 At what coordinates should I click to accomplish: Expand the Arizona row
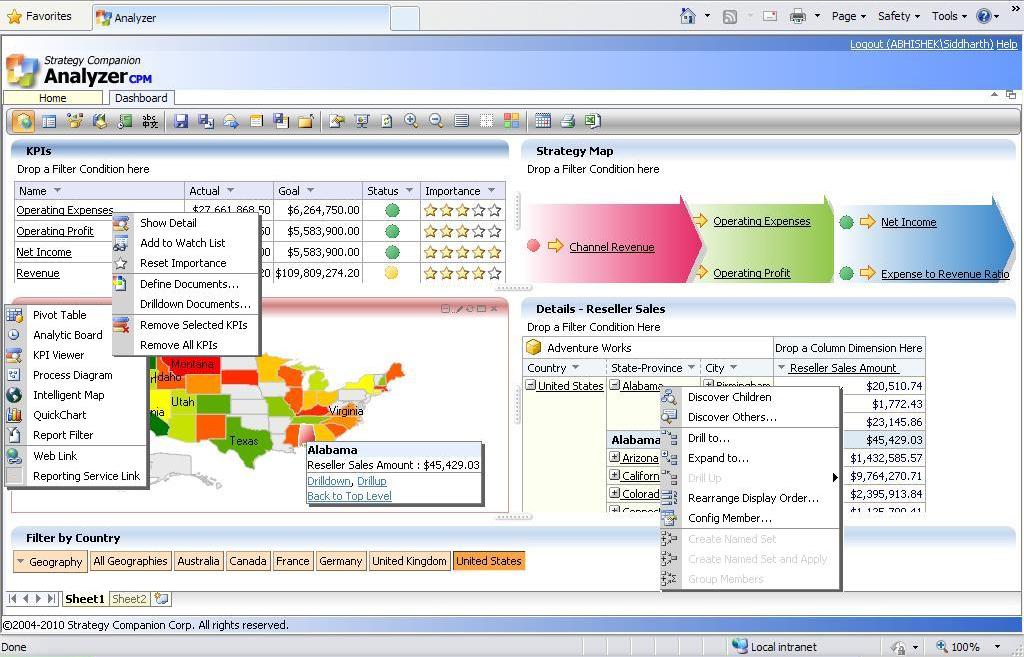click(615, 457)
